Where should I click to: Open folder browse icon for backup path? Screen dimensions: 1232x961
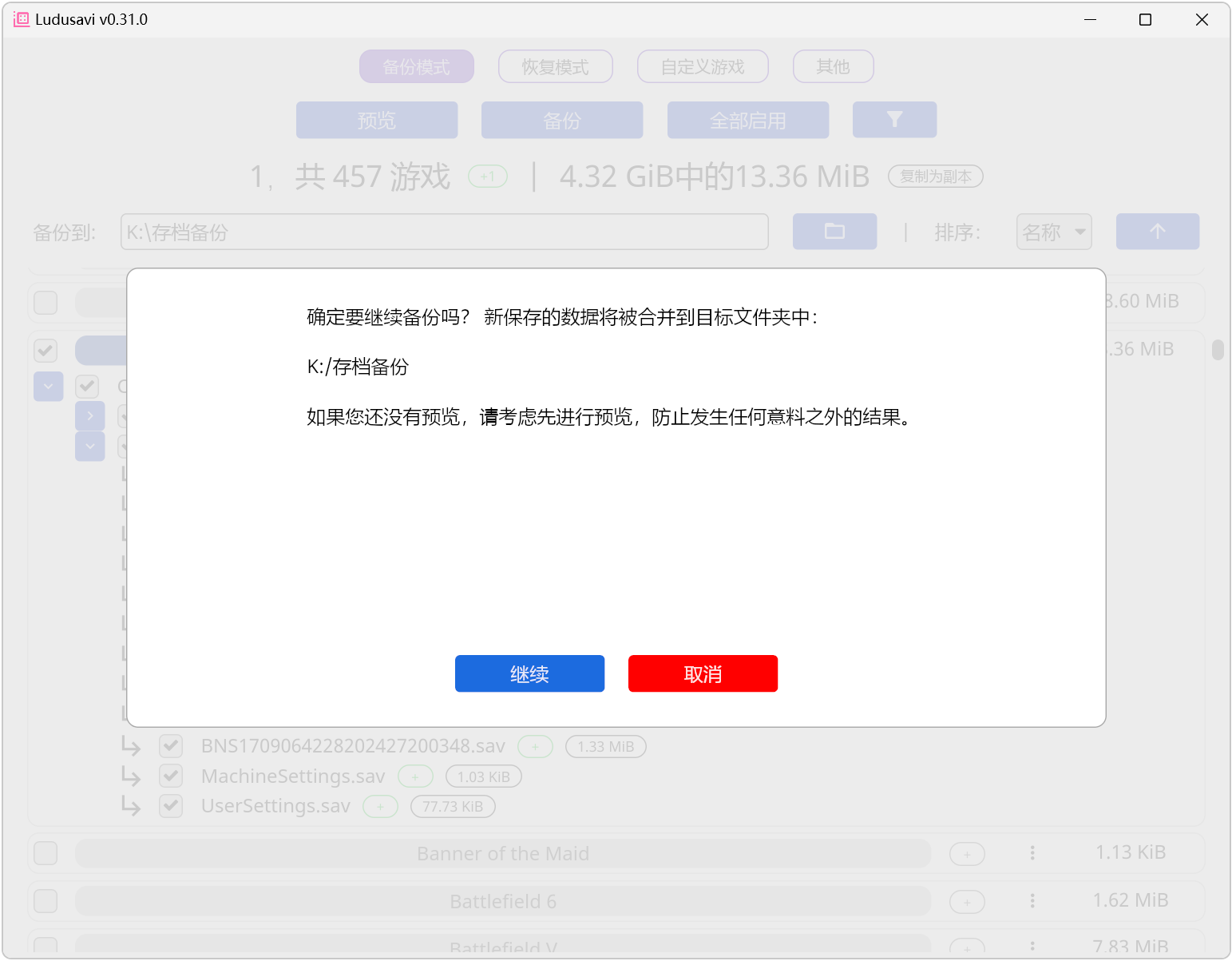coord(834,232)
